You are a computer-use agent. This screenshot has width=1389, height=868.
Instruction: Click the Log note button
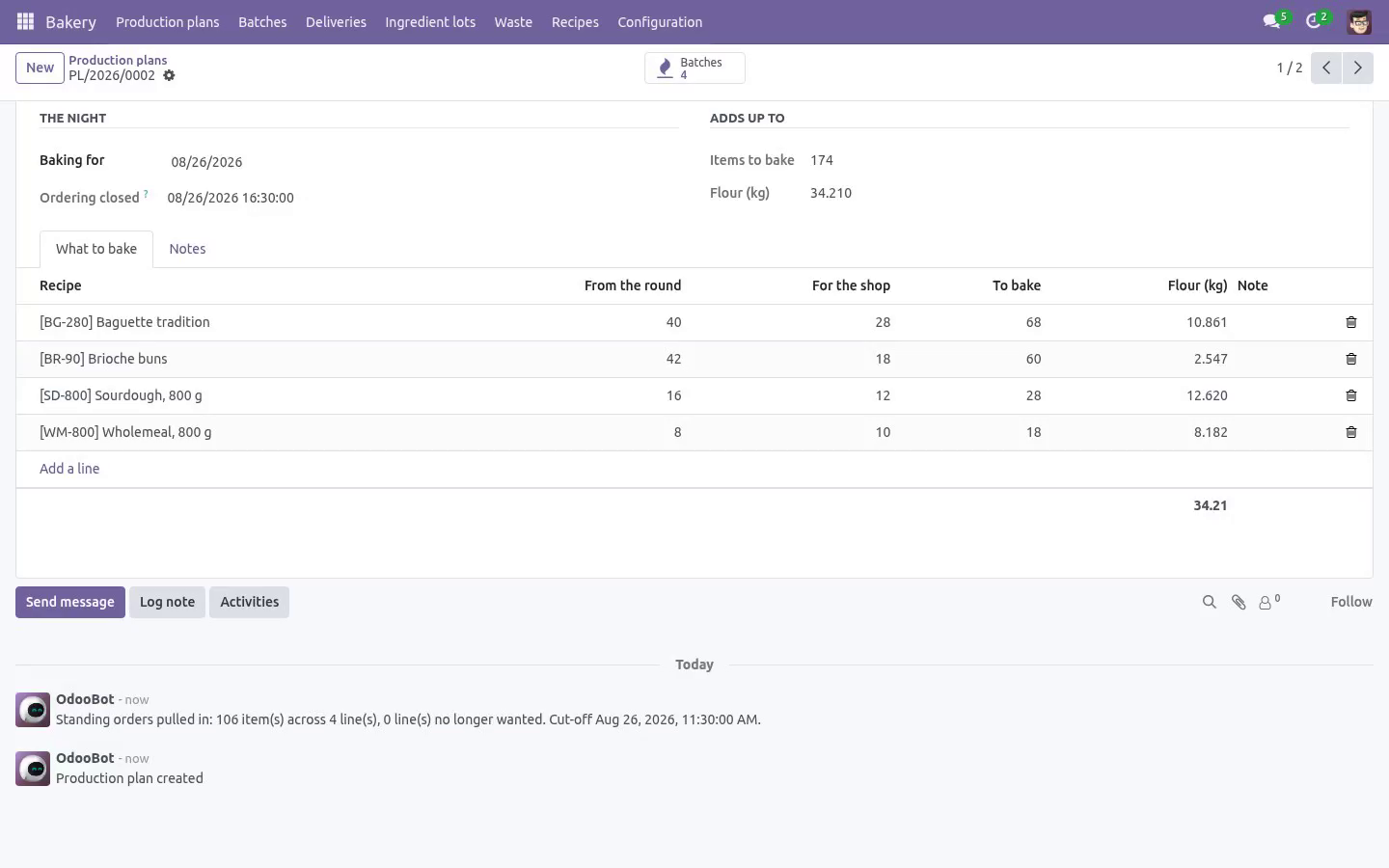(x=167, y=602)
